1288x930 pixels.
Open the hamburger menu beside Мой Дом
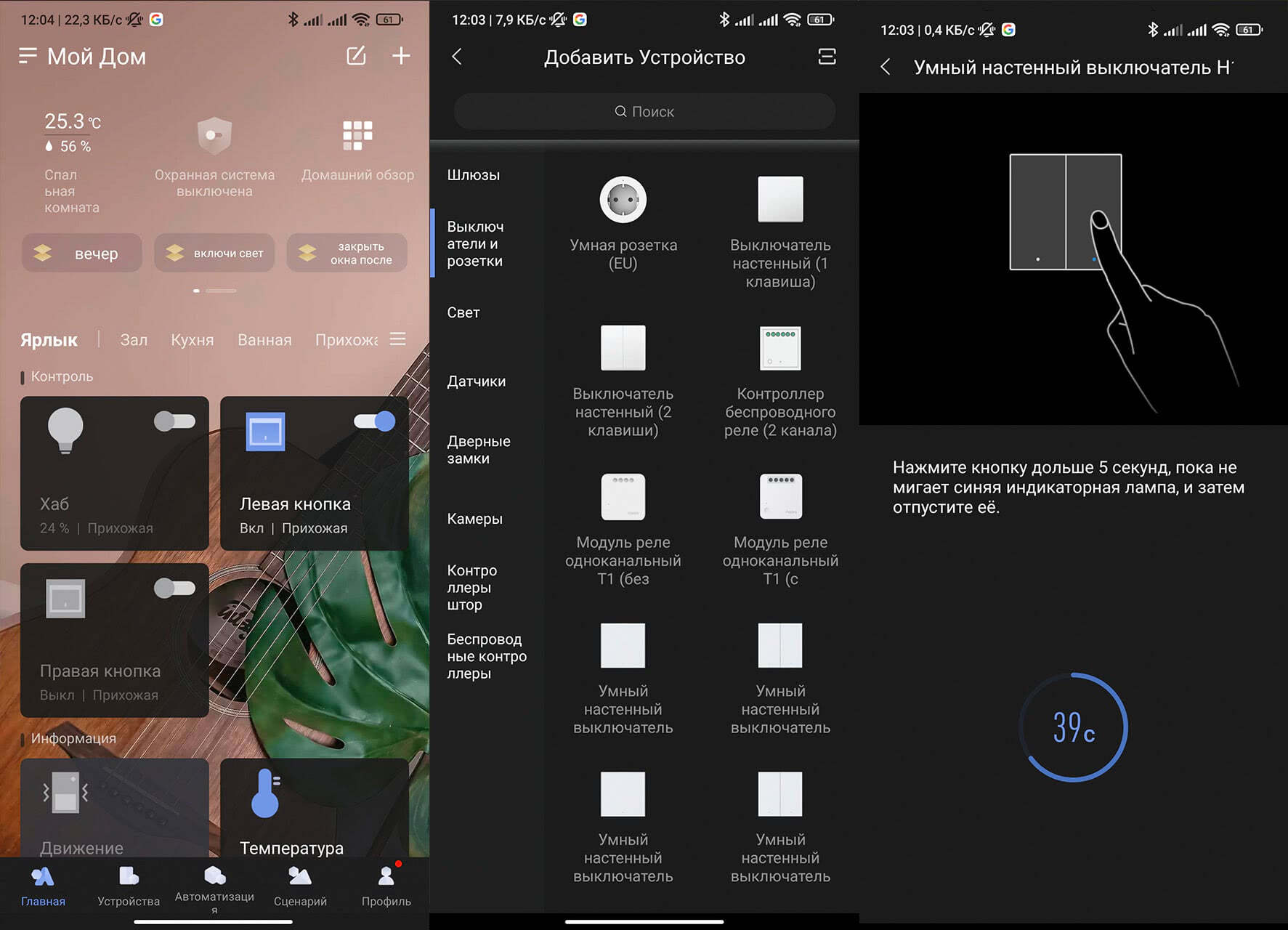(28, 56)
